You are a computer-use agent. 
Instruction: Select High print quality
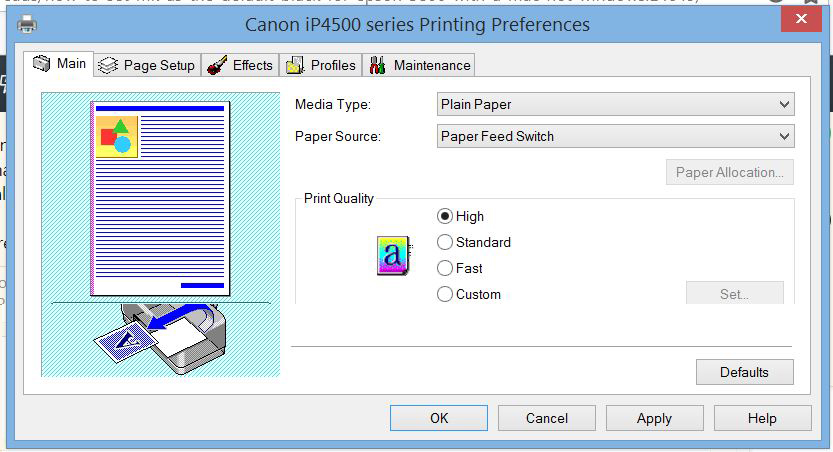[x=445, y=216]
